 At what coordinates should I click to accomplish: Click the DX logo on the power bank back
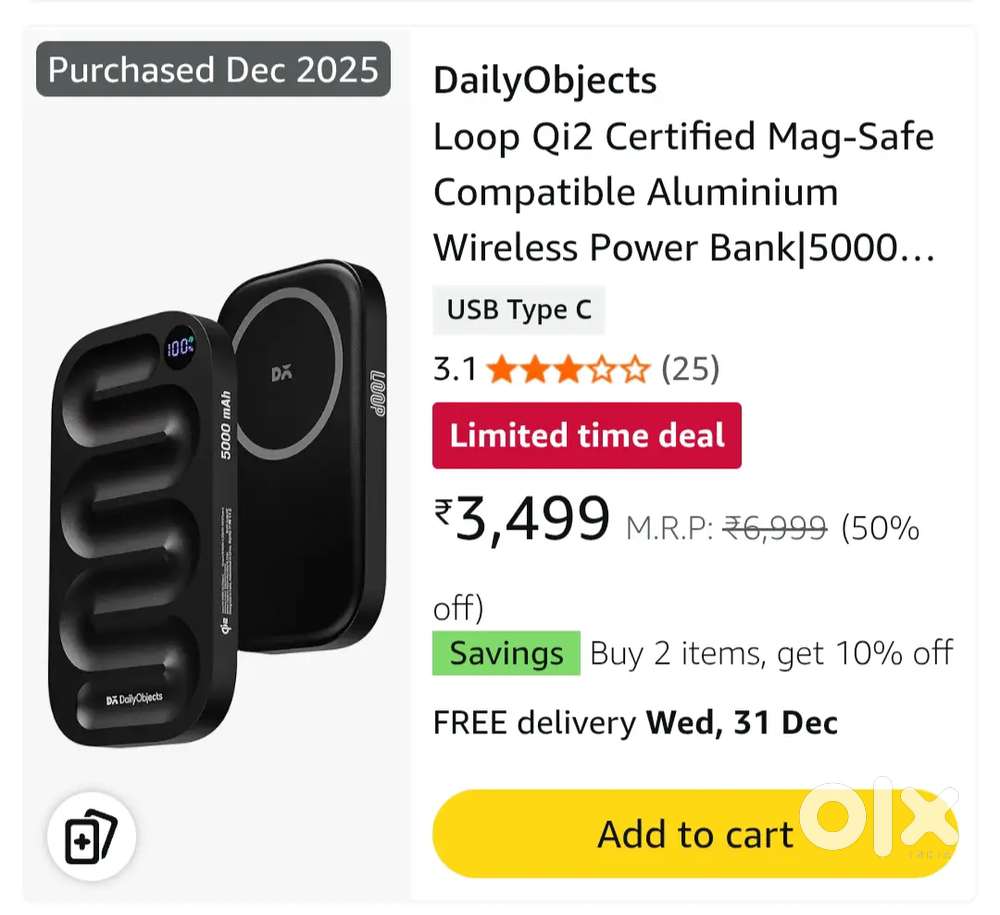tap(281, 374)
